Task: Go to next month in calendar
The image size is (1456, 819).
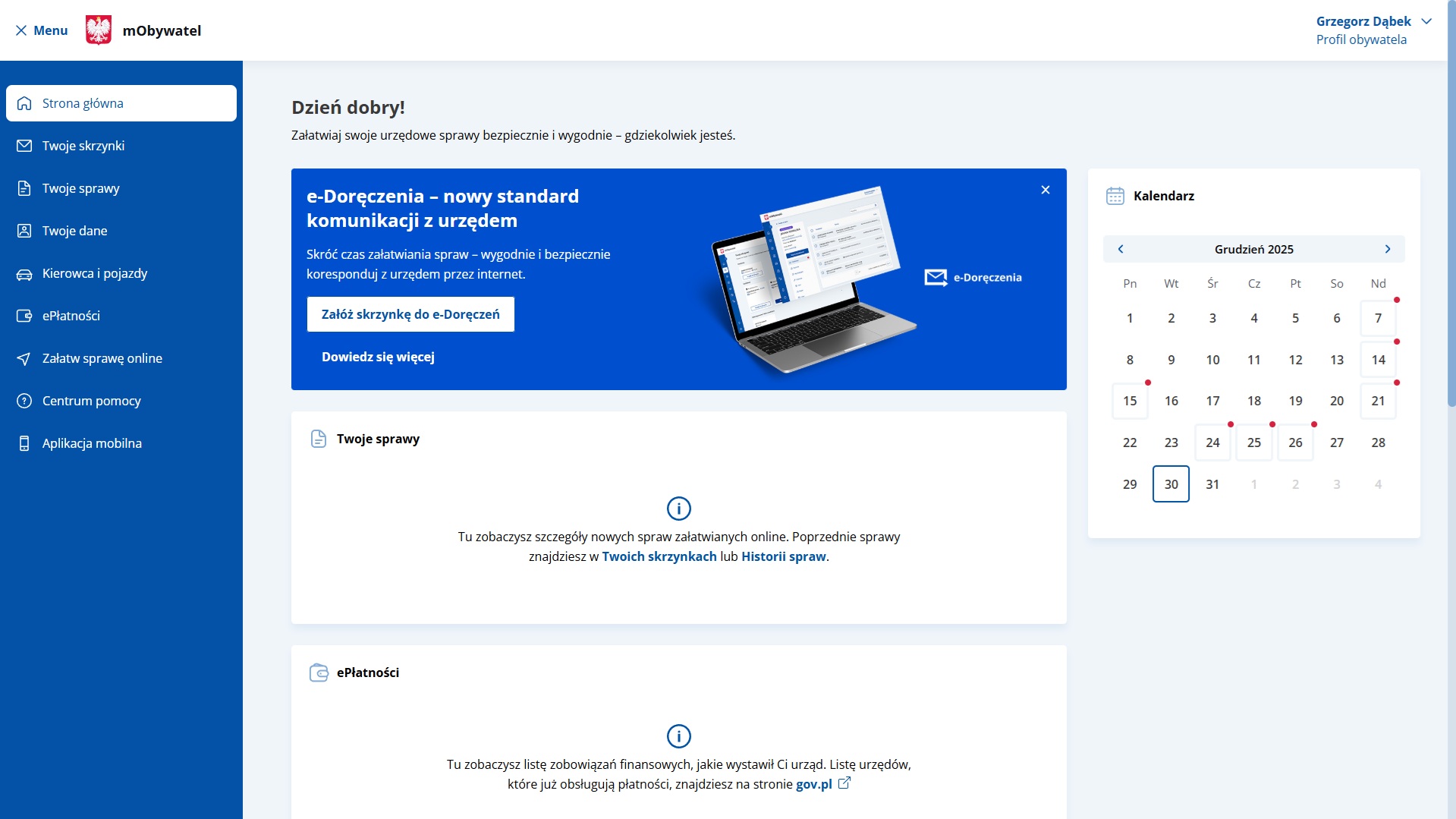Action: click(x=1387, y=249)
